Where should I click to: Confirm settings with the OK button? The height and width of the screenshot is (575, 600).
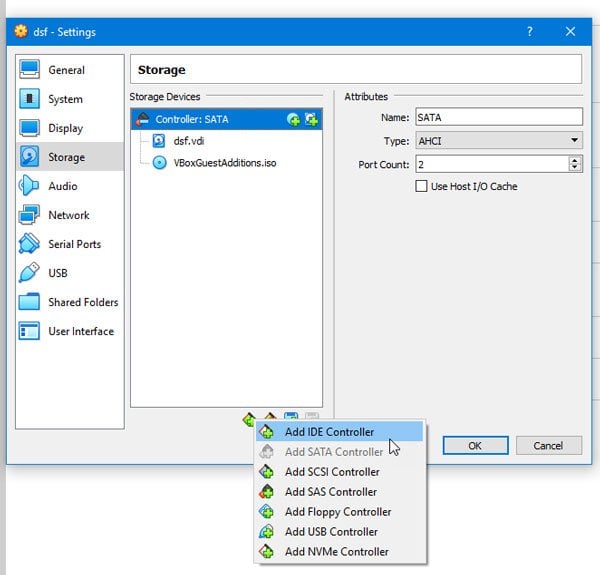coord(476,445)
